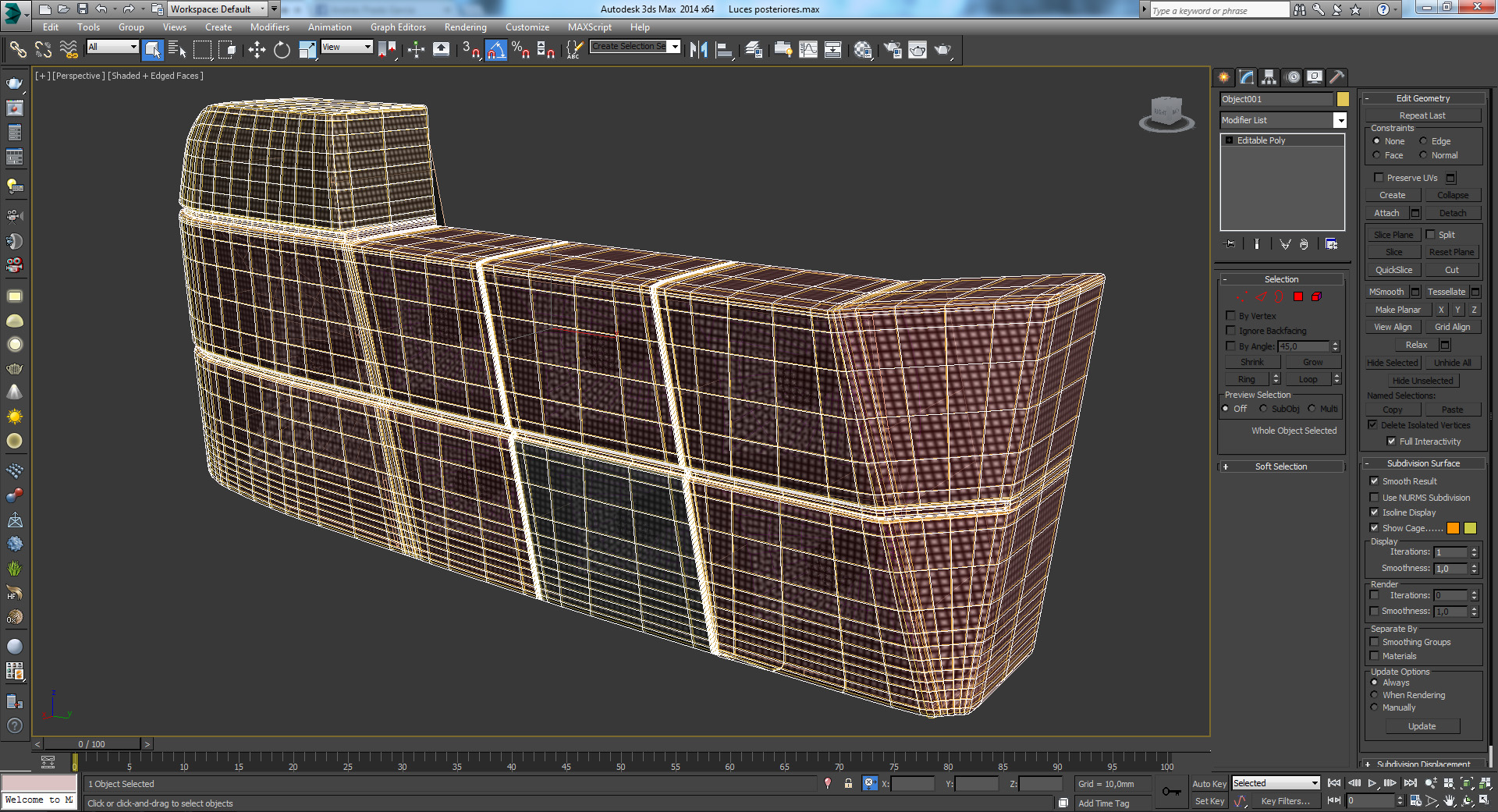
Task: Click the Attach button
Action: (x=1386, y=213)
